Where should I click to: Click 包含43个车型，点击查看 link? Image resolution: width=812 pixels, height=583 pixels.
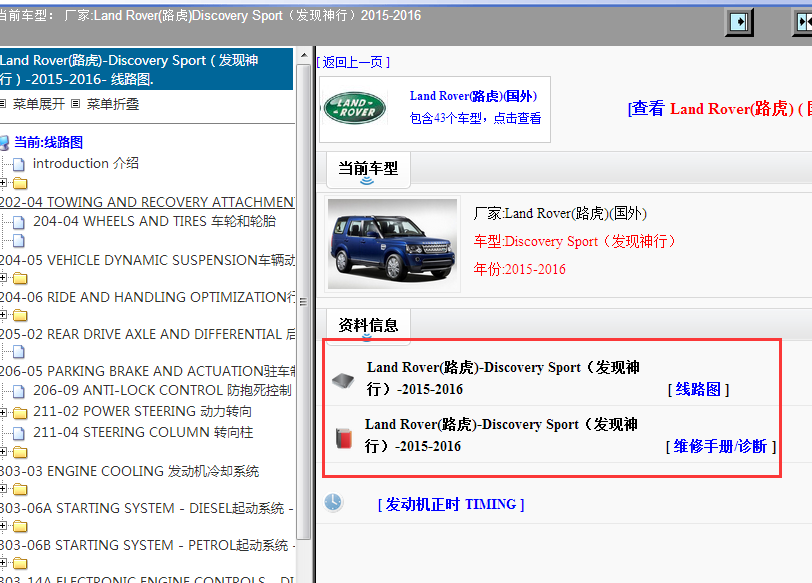[x=475, y=119]
